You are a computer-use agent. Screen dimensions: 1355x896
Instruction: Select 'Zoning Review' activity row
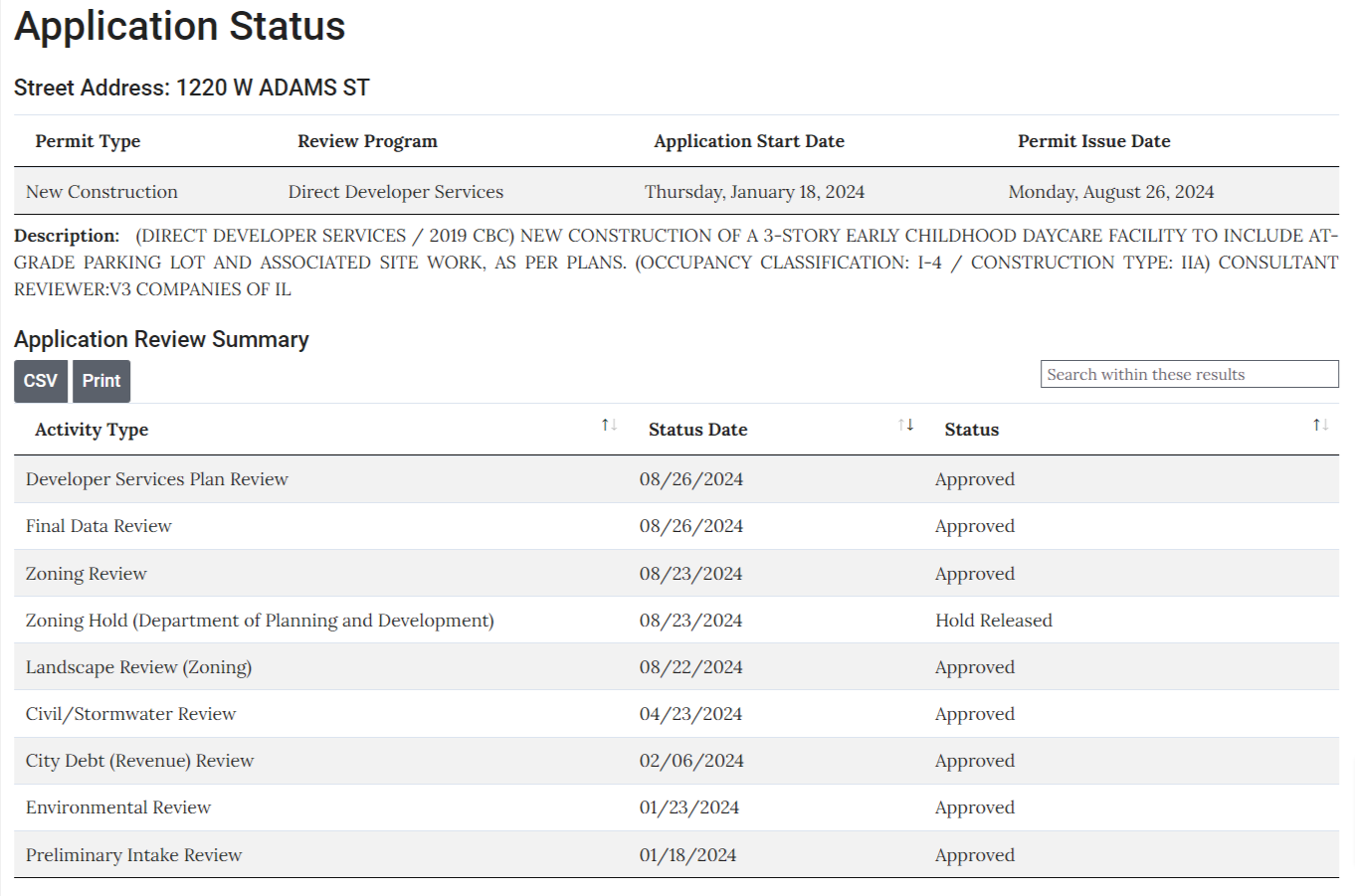pyautogui.click(x=677, y=574)
